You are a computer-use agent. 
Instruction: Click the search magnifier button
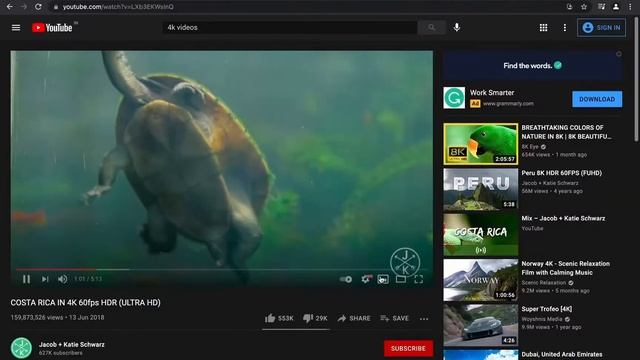431,27
